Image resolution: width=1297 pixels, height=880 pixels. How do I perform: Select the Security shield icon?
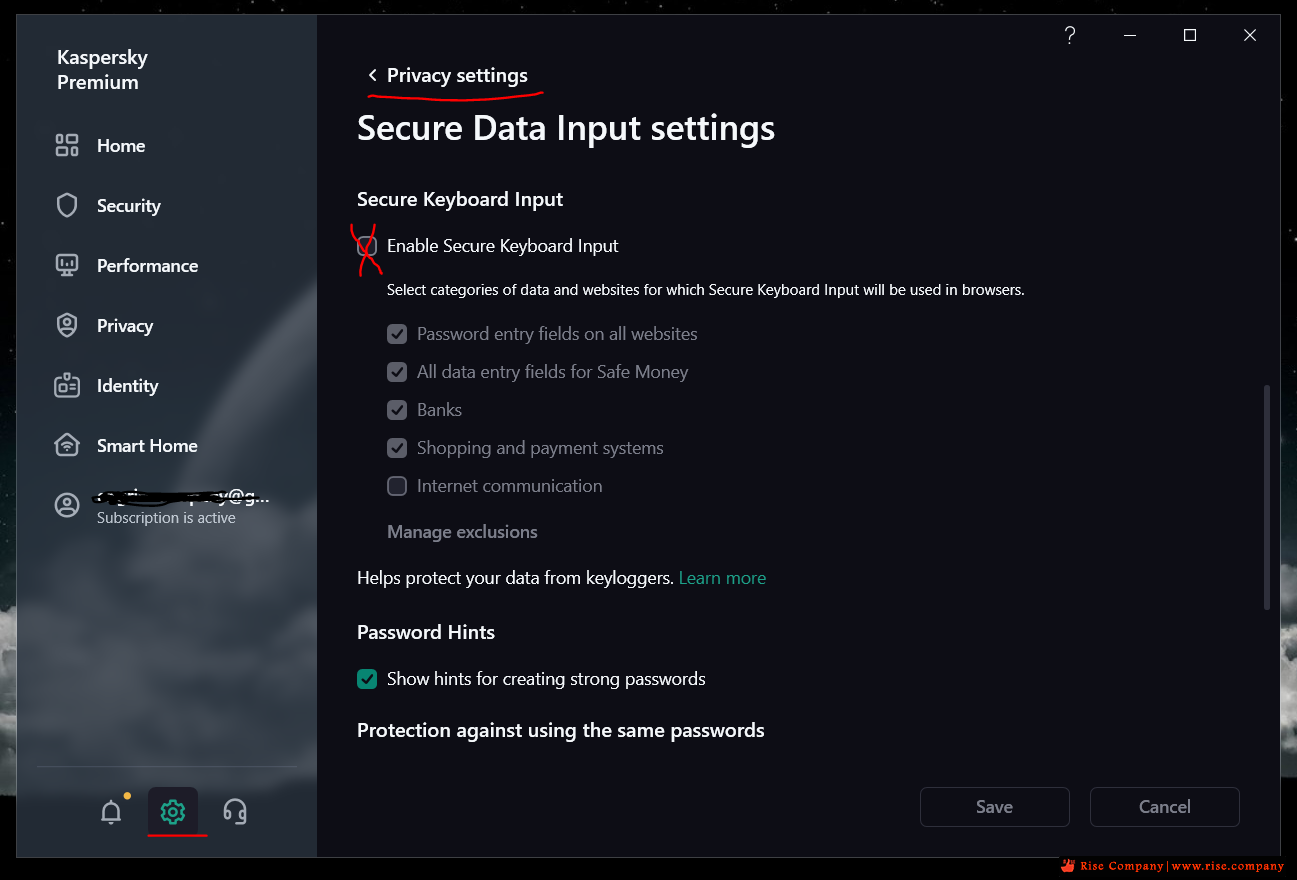click(x=67, y=206)
